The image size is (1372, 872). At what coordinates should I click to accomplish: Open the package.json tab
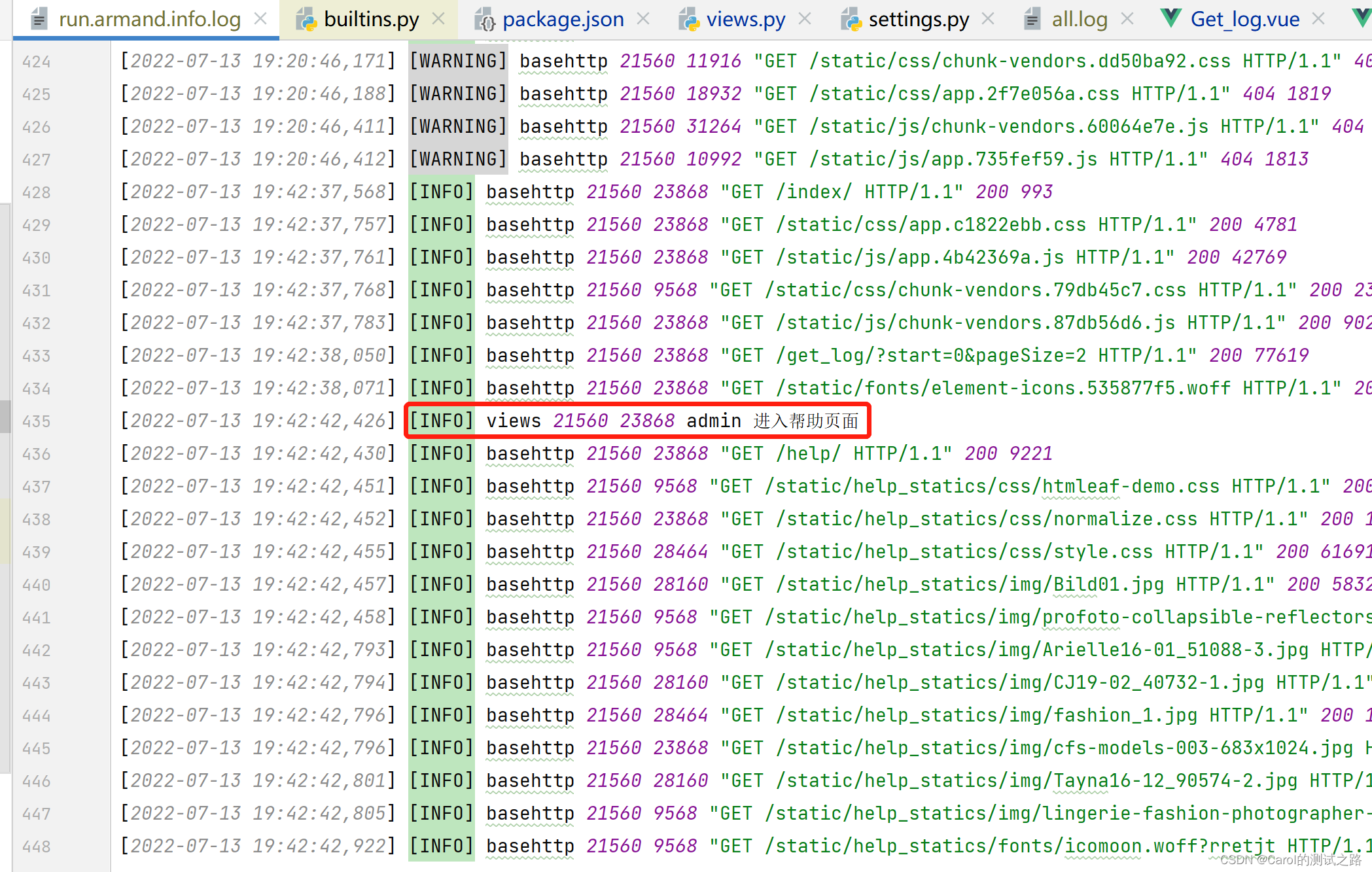[x=562, y=19]
